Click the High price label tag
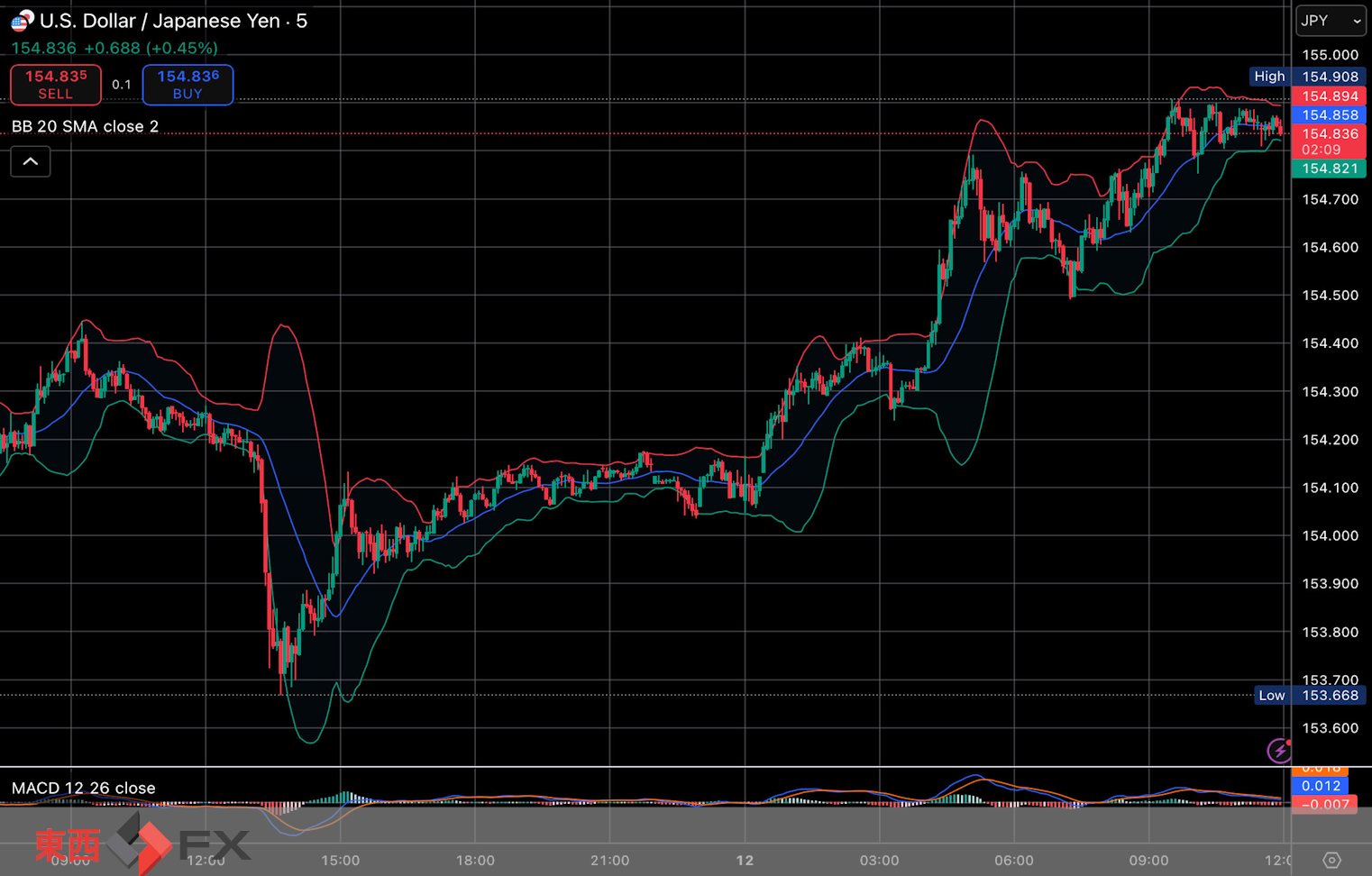 coord(1269,77)
